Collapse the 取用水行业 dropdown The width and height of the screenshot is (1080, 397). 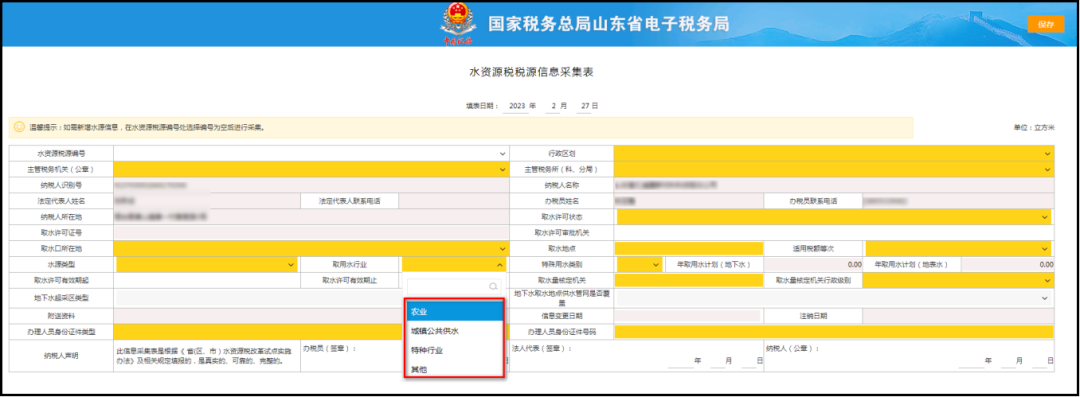click(x=454, y=264)
